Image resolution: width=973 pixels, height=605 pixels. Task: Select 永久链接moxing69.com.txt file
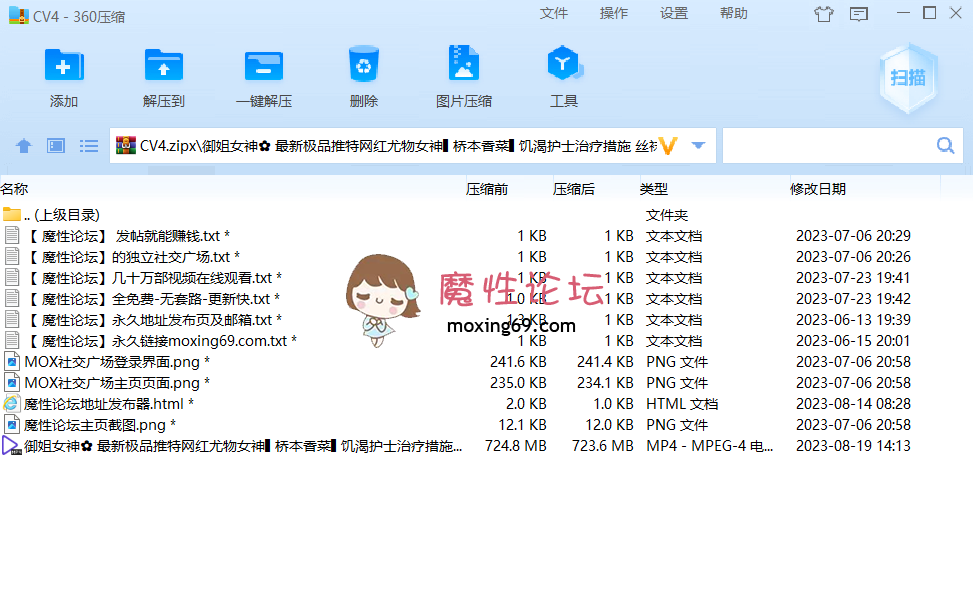[486, 341]
